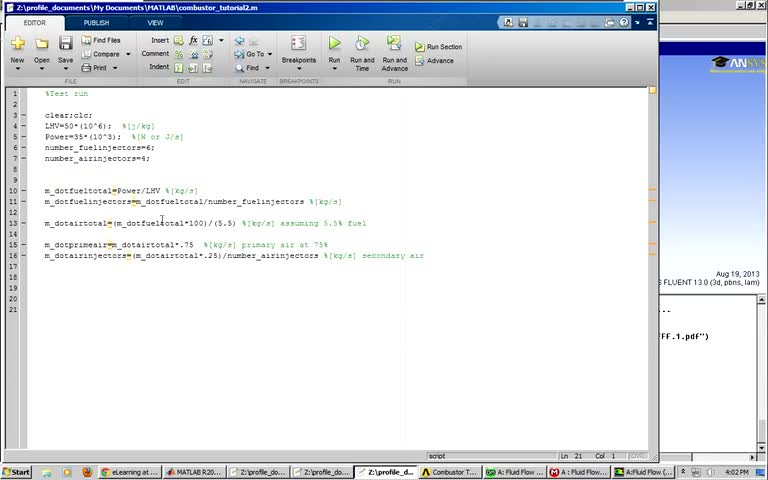This screenshot has width=768, height=480.
Task: Click the orange warning marker for line 13
Action: (x=652, y=222)
